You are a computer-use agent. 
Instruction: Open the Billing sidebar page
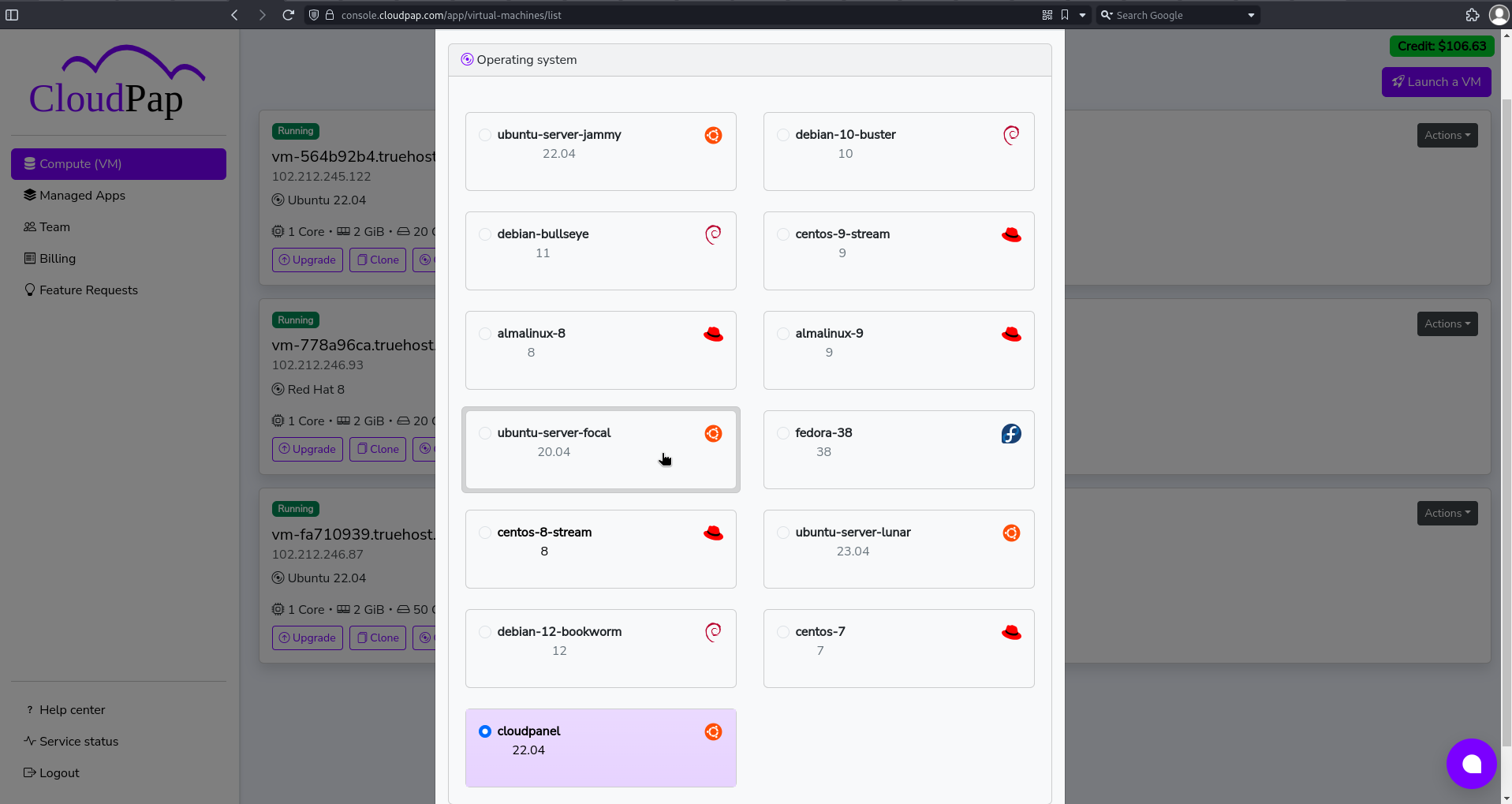click(55, 258)
